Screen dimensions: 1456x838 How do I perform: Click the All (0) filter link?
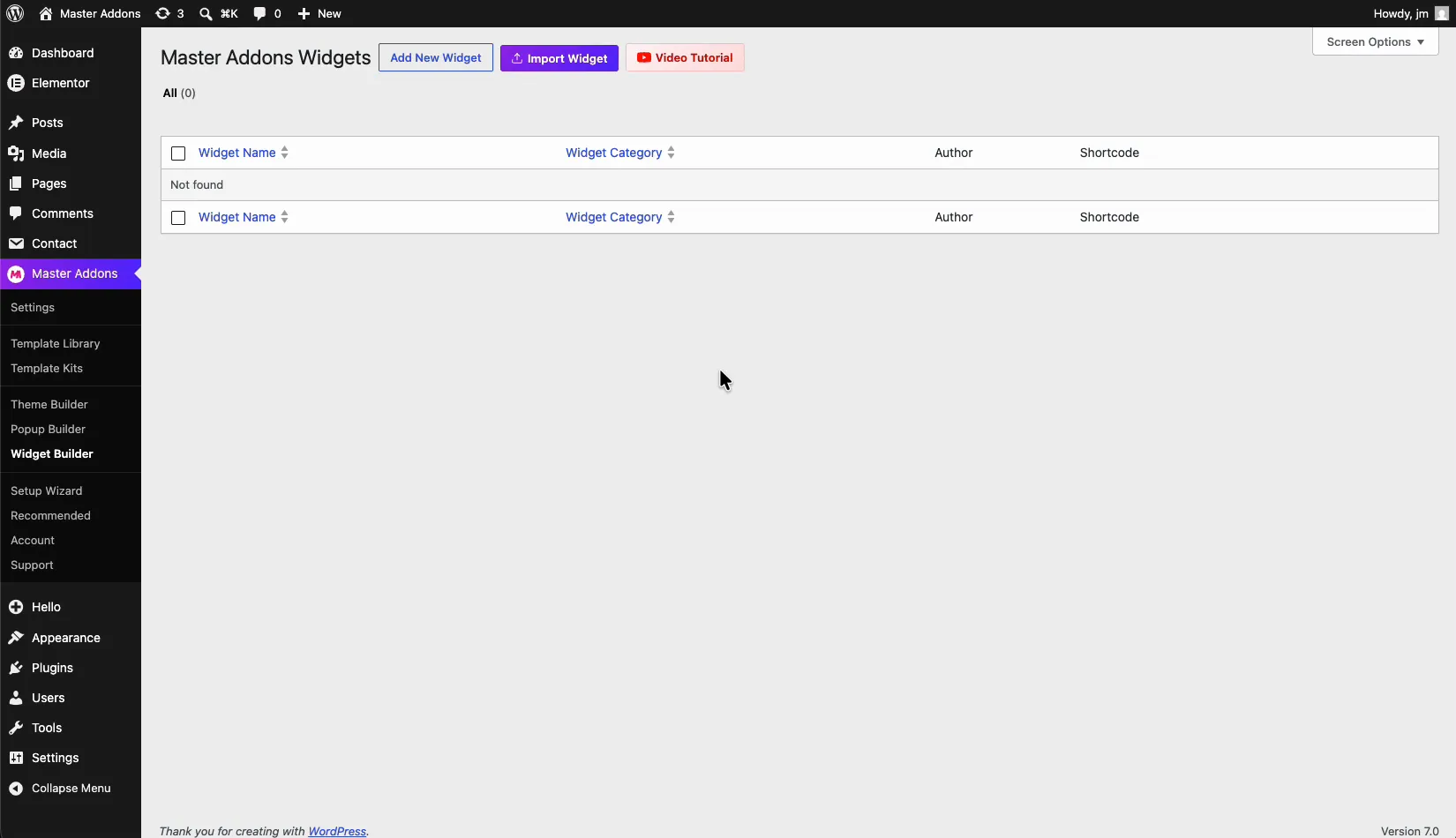[x=179, y=93]
